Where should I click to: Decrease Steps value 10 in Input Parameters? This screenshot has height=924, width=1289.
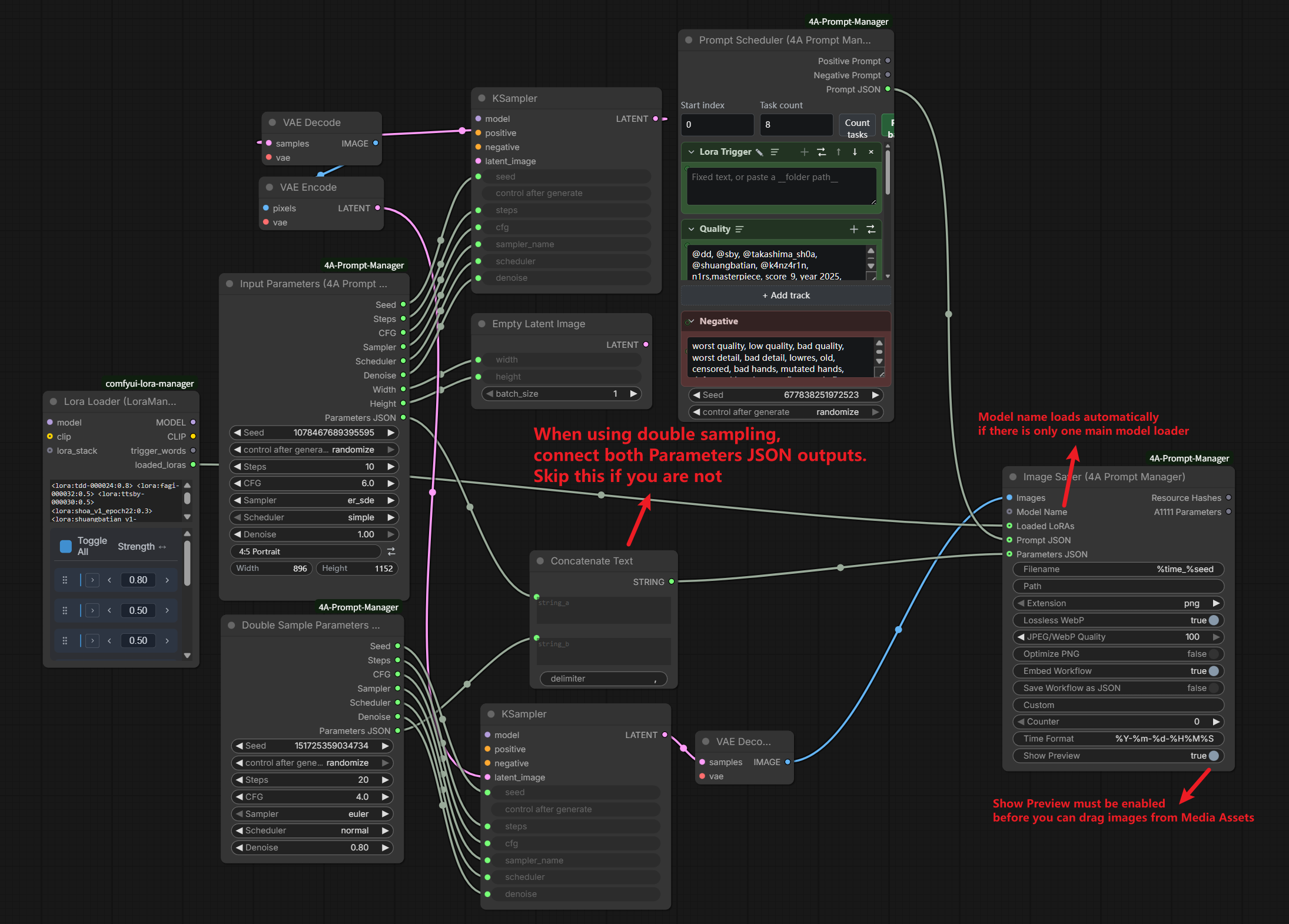pos(238,467)
